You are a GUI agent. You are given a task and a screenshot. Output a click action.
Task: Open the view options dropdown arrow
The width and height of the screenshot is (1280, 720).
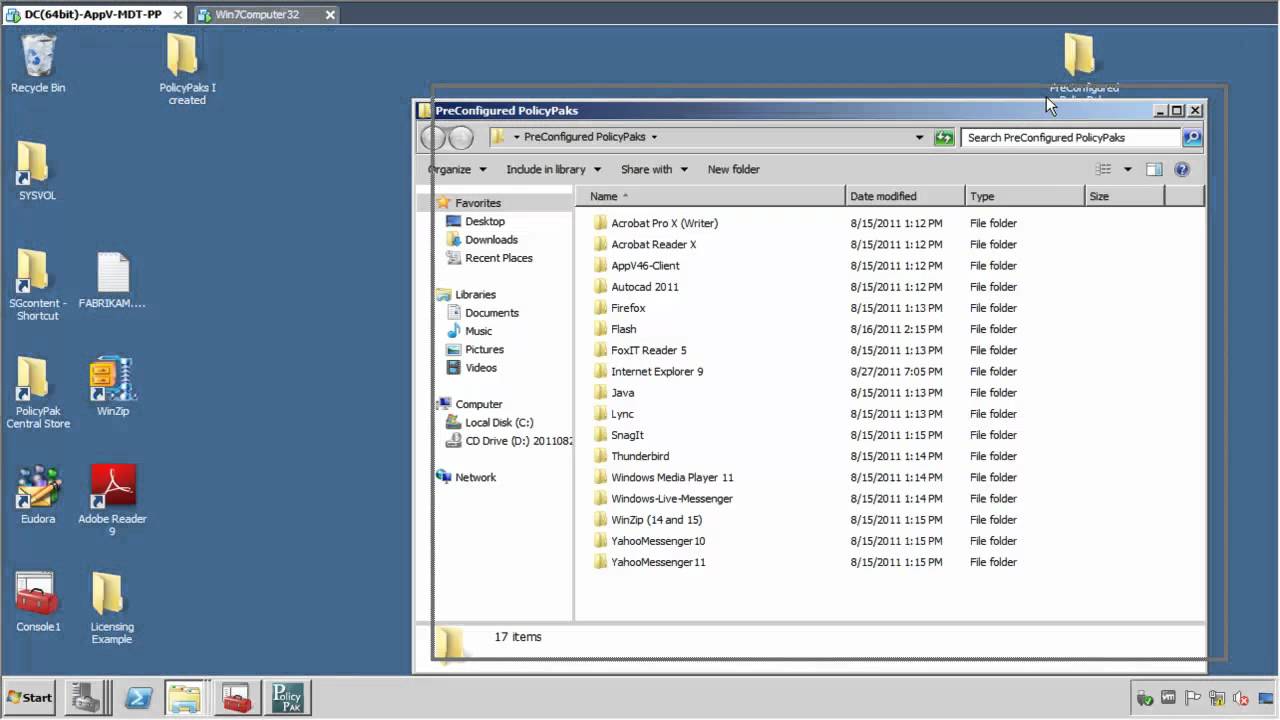pos(1127,169)
